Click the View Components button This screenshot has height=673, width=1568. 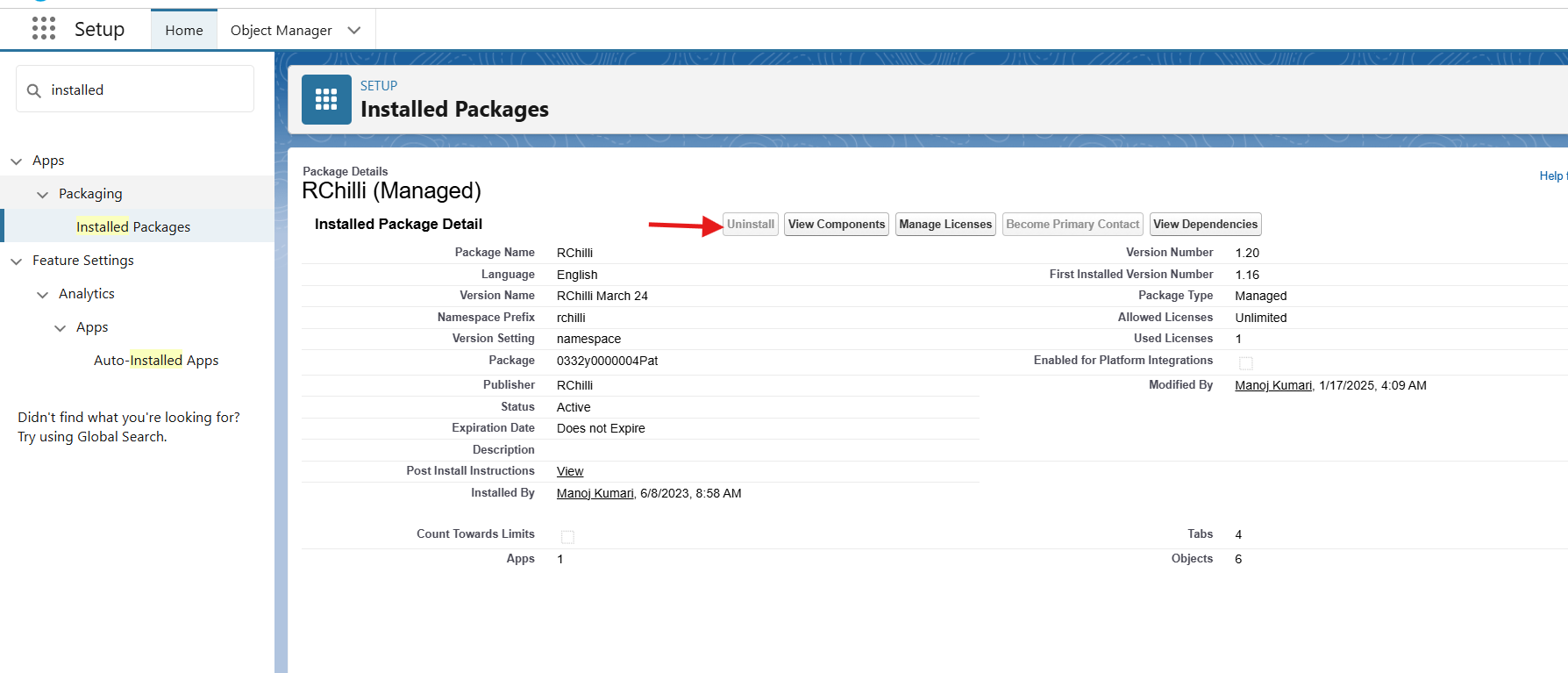point(837,225)
